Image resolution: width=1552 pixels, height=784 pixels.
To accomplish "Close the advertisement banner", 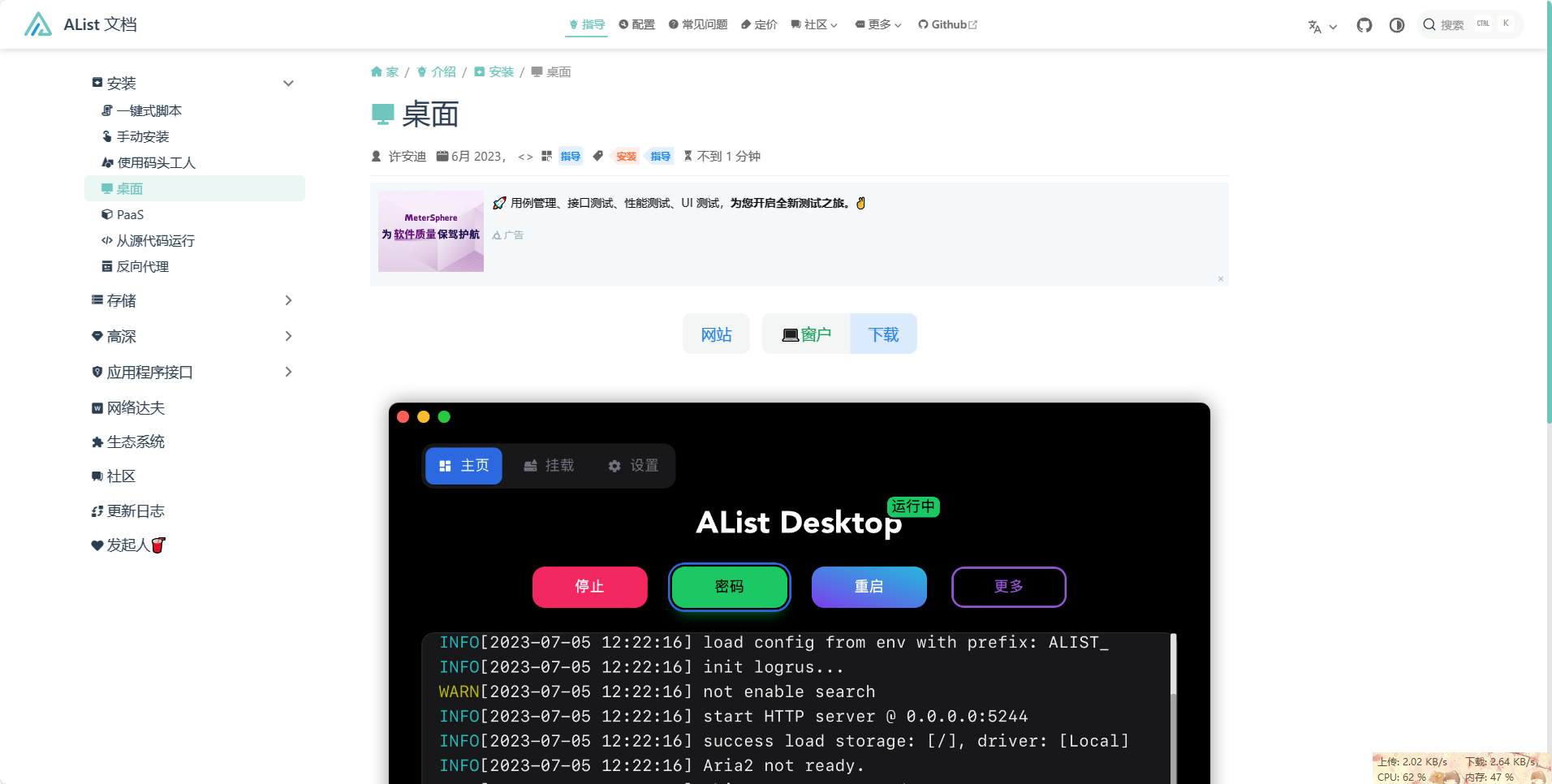I will pos(1220,278).
